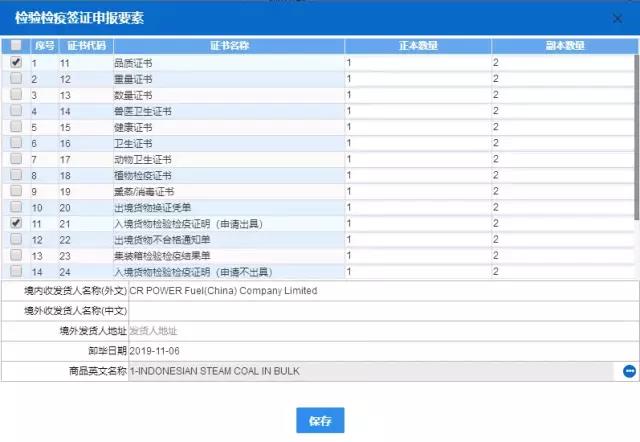Toggle the select-all checkbox in header

(16, 45)
